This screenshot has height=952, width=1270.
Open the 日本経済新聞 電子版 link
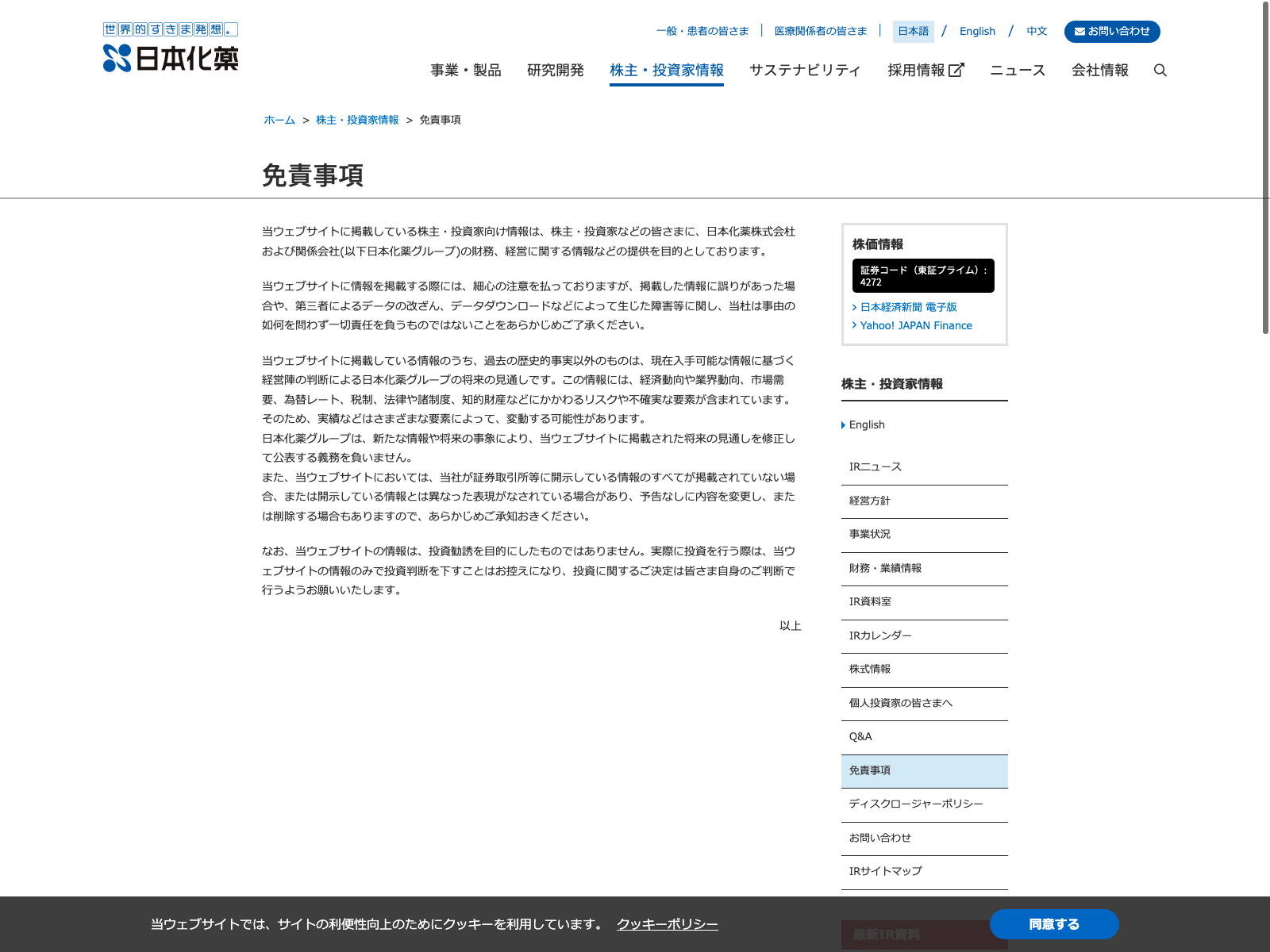[x=908, y=307]
